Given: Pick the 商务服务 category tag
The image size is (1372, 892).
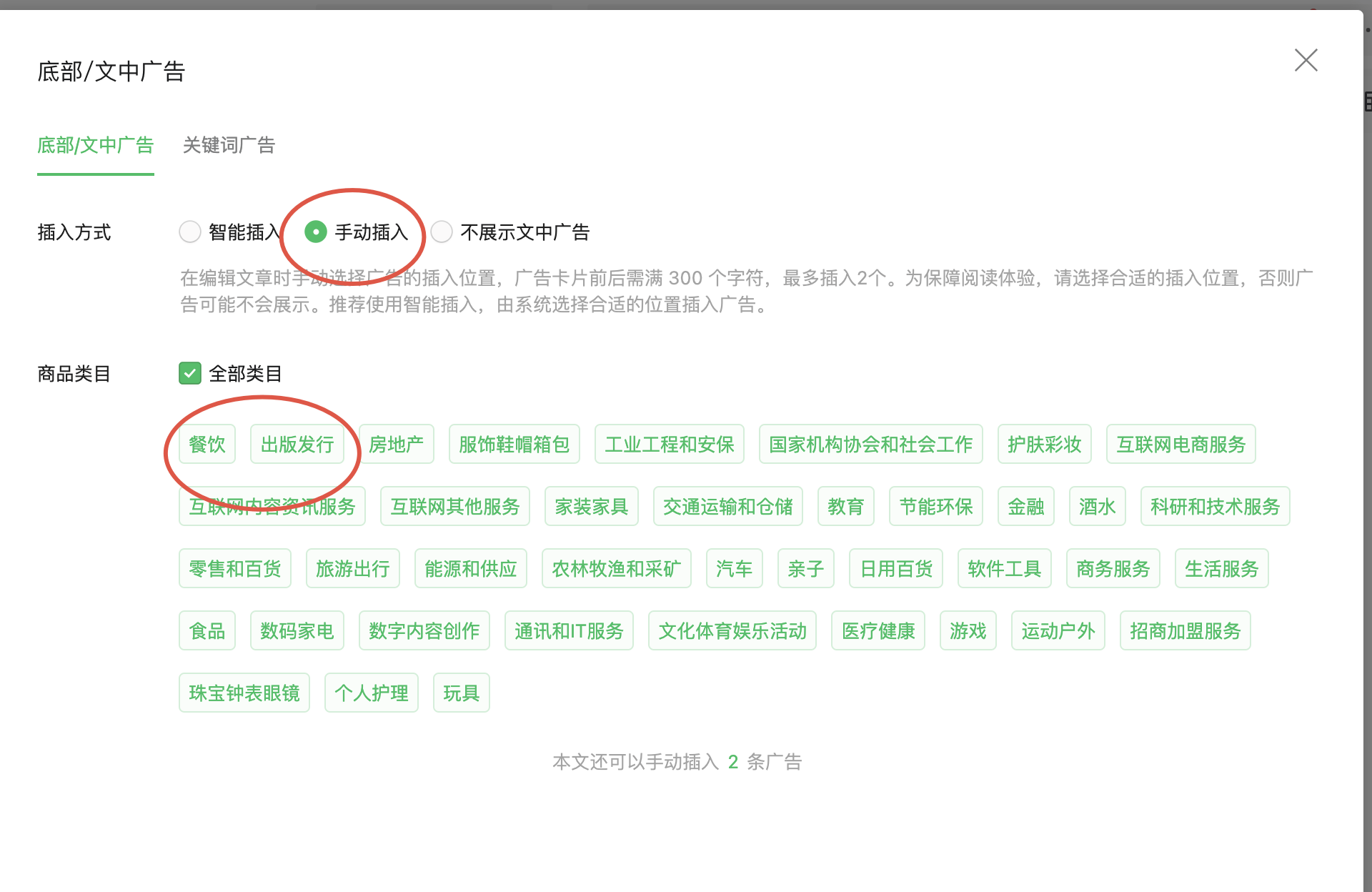Looking at the screenshot, I should pos(1113,568).
